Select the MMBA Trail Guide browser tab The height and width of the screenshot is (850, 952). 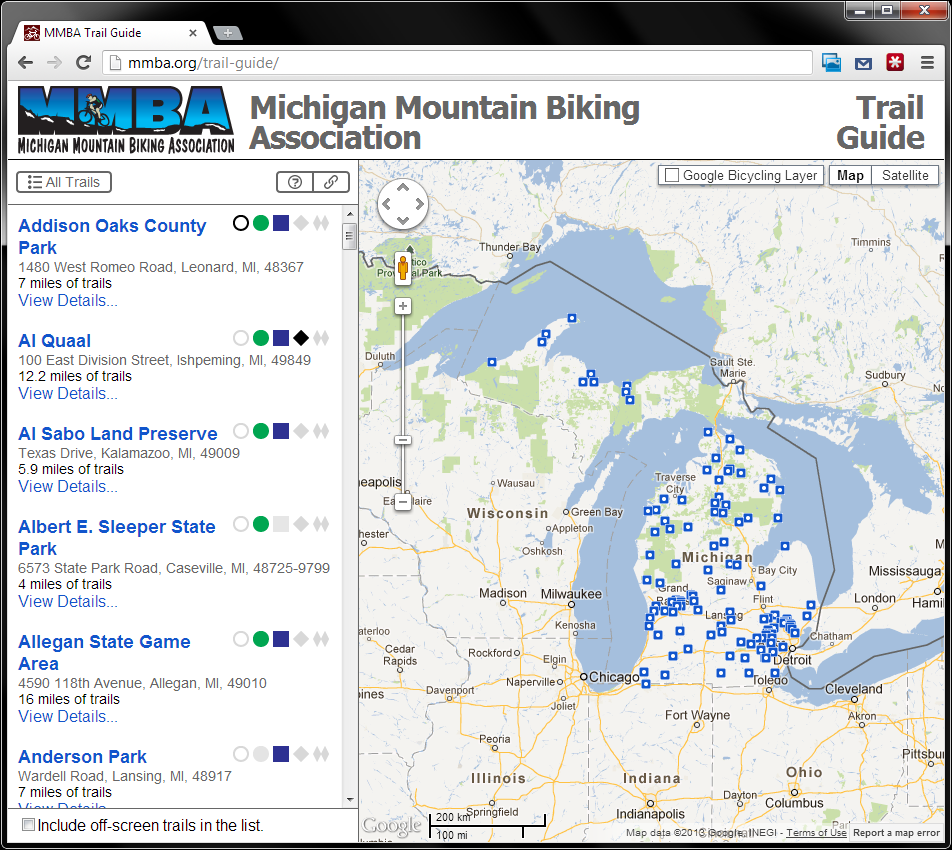coord(109,33)
